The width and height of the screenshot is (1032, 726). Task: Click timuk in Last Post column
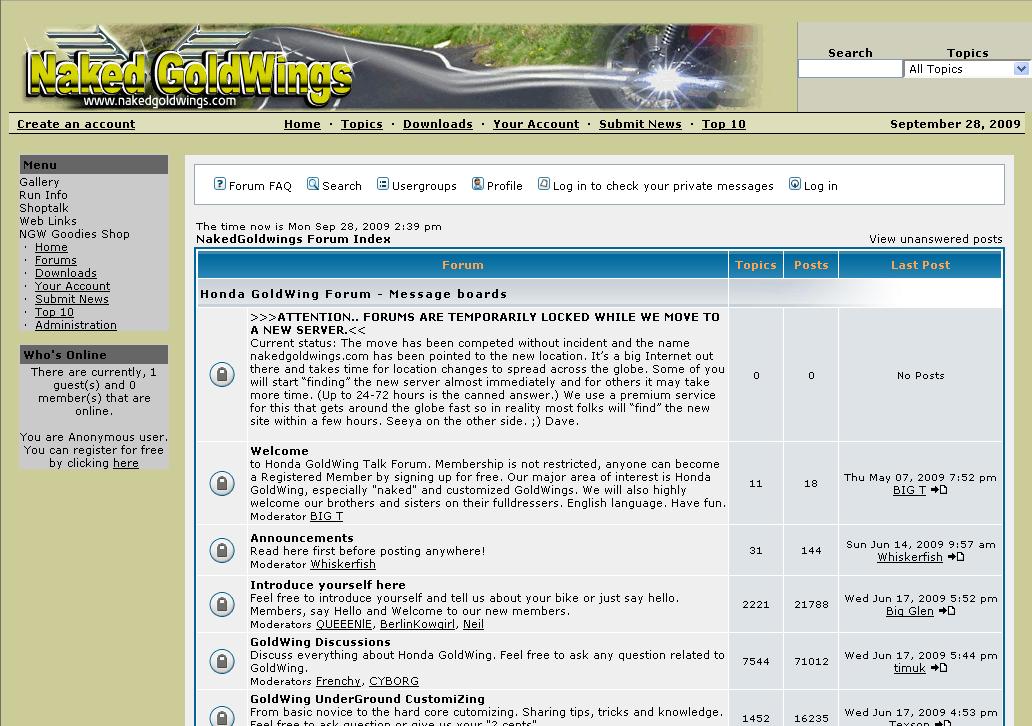910,668
